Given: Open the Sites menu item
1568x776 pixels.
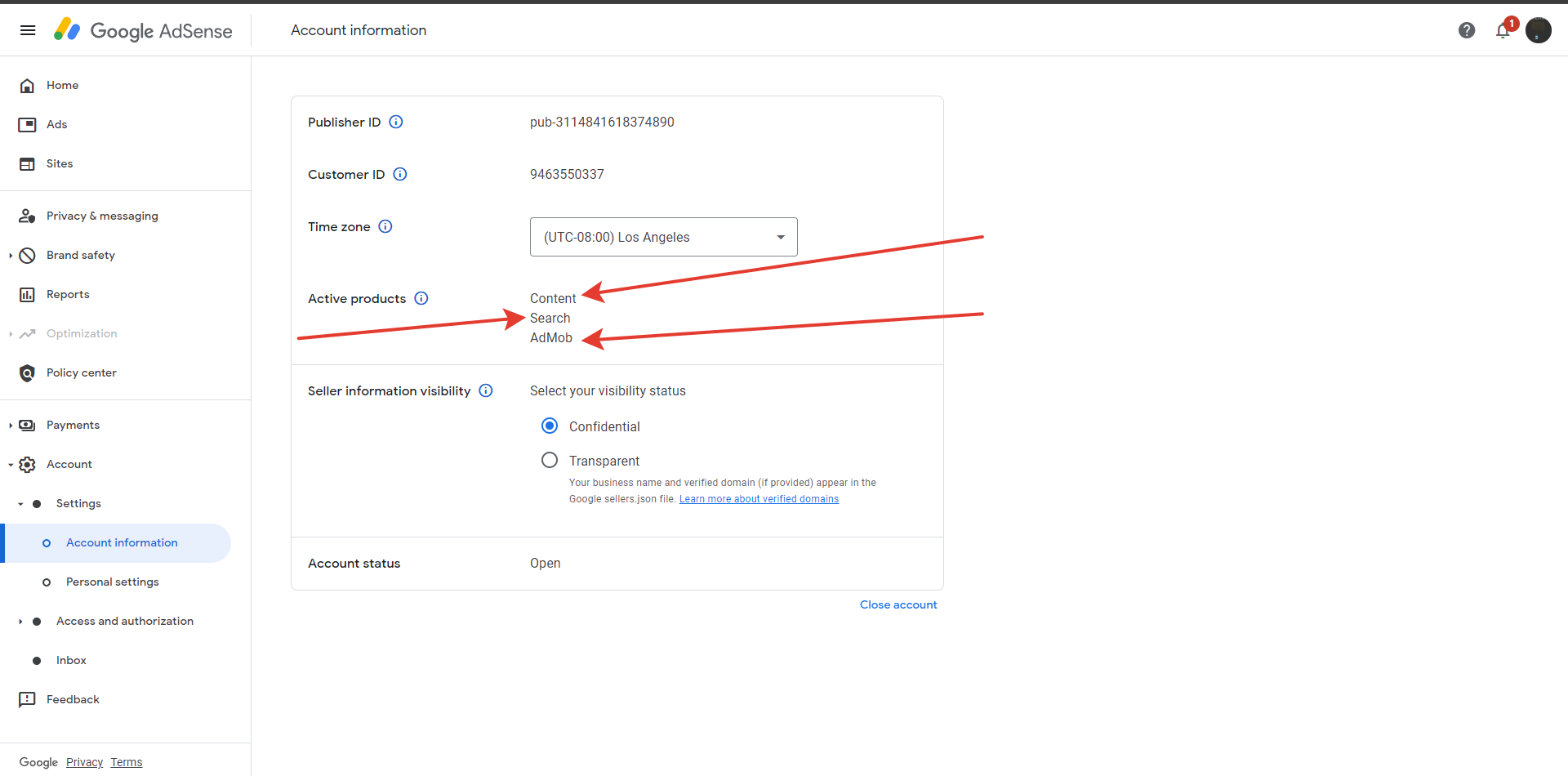Looking at the screenshot, I should (x=60, y=164).
